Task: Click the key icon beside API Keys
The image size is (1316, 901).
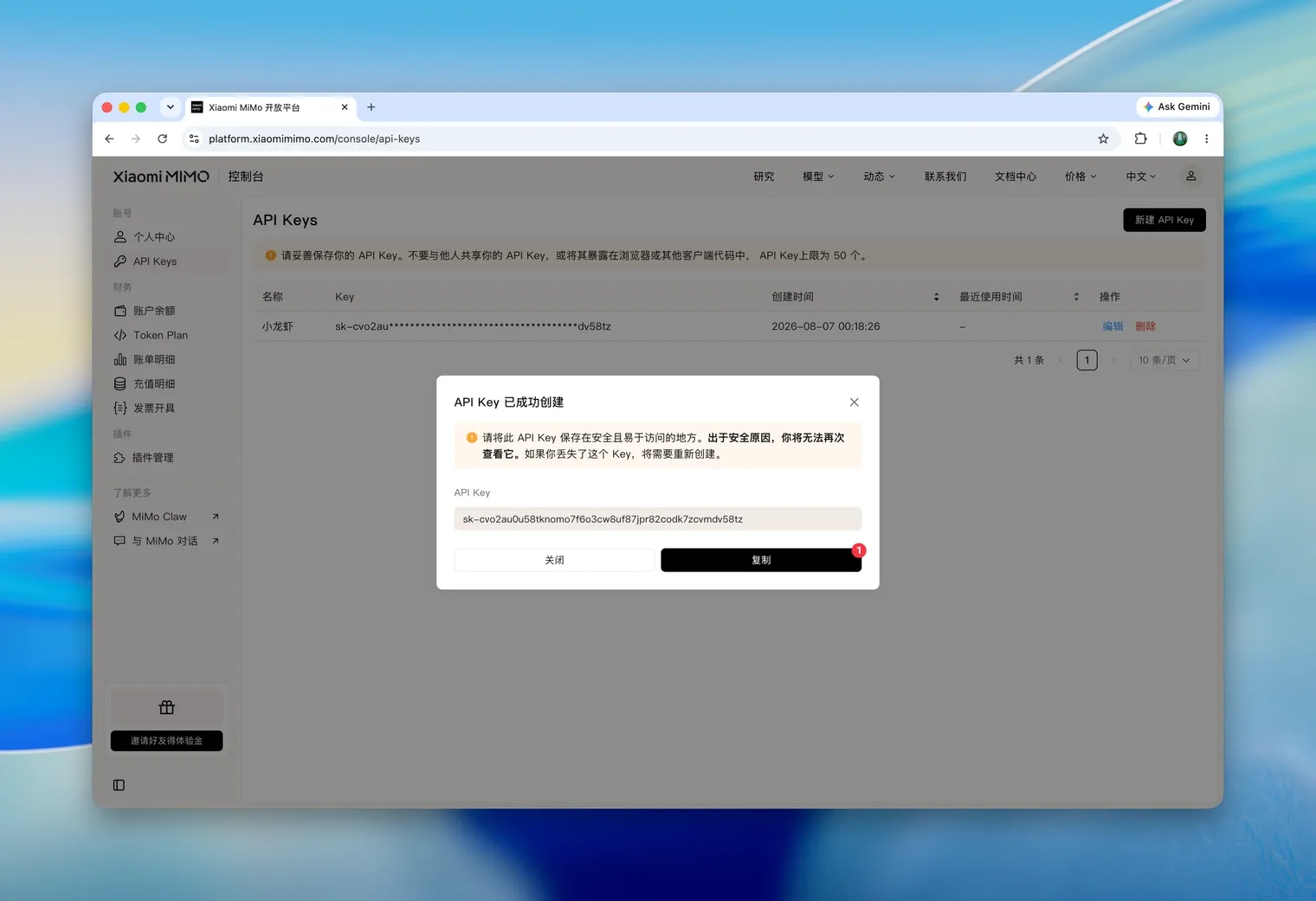Action: (120, 261)
